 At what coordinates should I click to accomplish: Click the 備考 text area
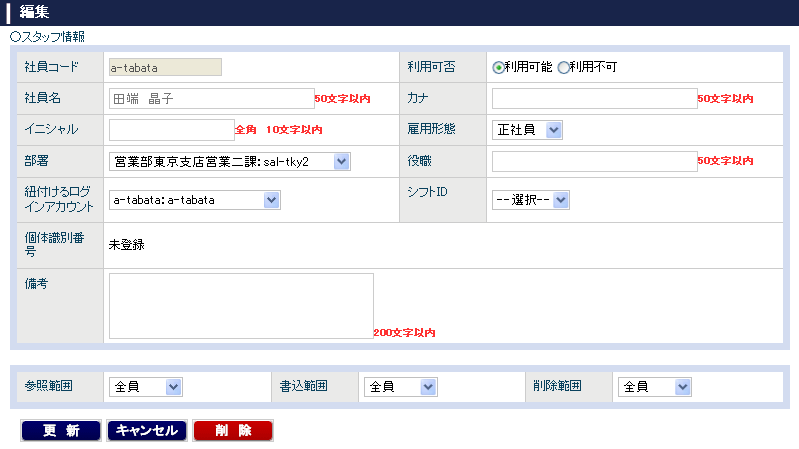click(241, 306)
